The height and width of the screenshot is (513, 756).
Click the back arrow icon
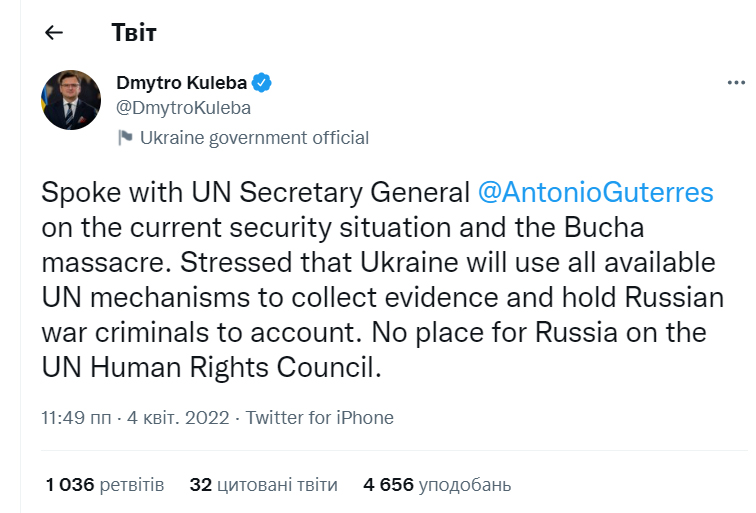54,32
